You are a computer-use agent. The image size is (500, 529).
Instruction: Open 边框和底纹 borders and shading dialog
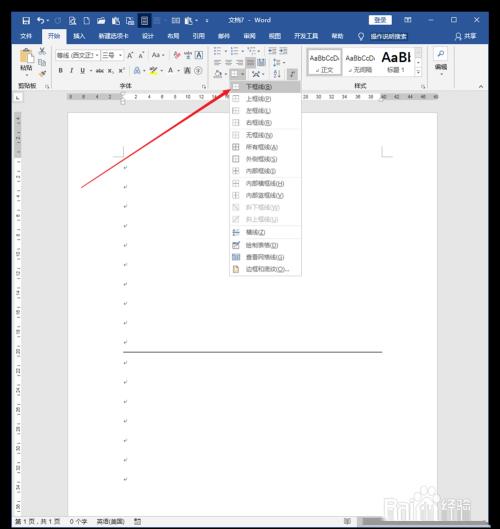click(265, 269)
